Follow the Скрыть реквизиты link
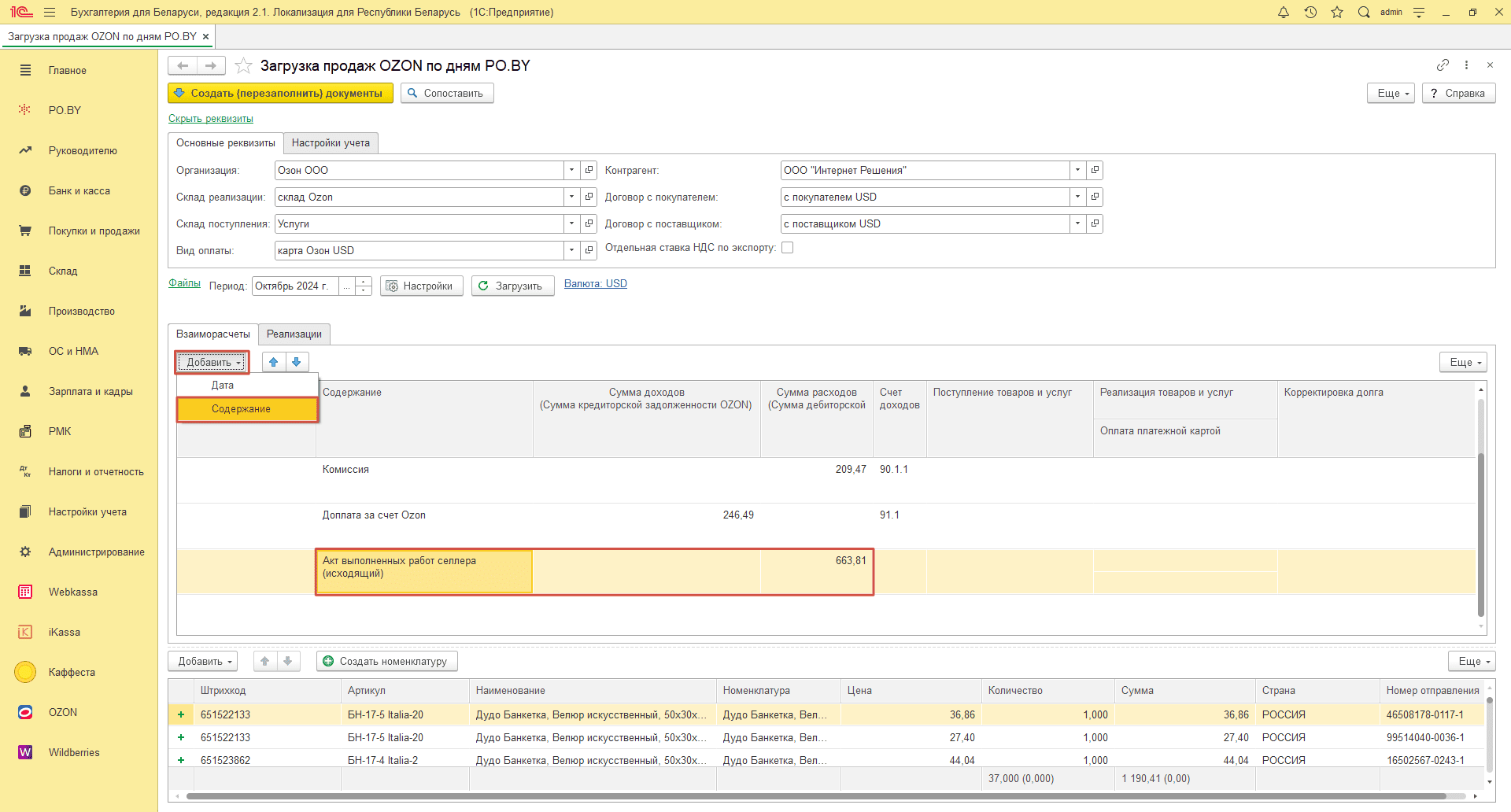1511x812 pixels. [211, 119]
